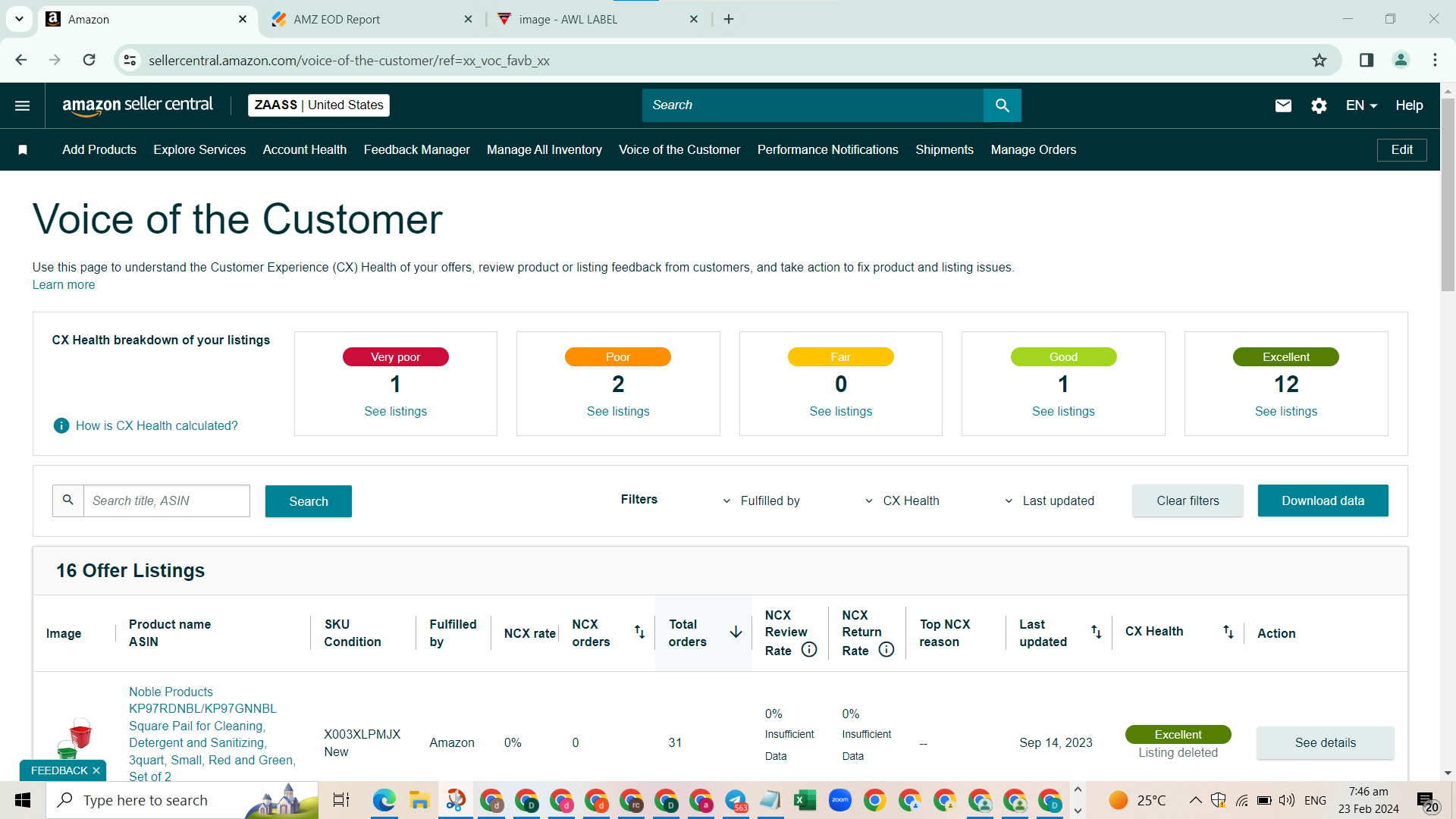1456x819 pixels.
Task: Go back with browser back arrow
Action: click(x=21, y=60)
